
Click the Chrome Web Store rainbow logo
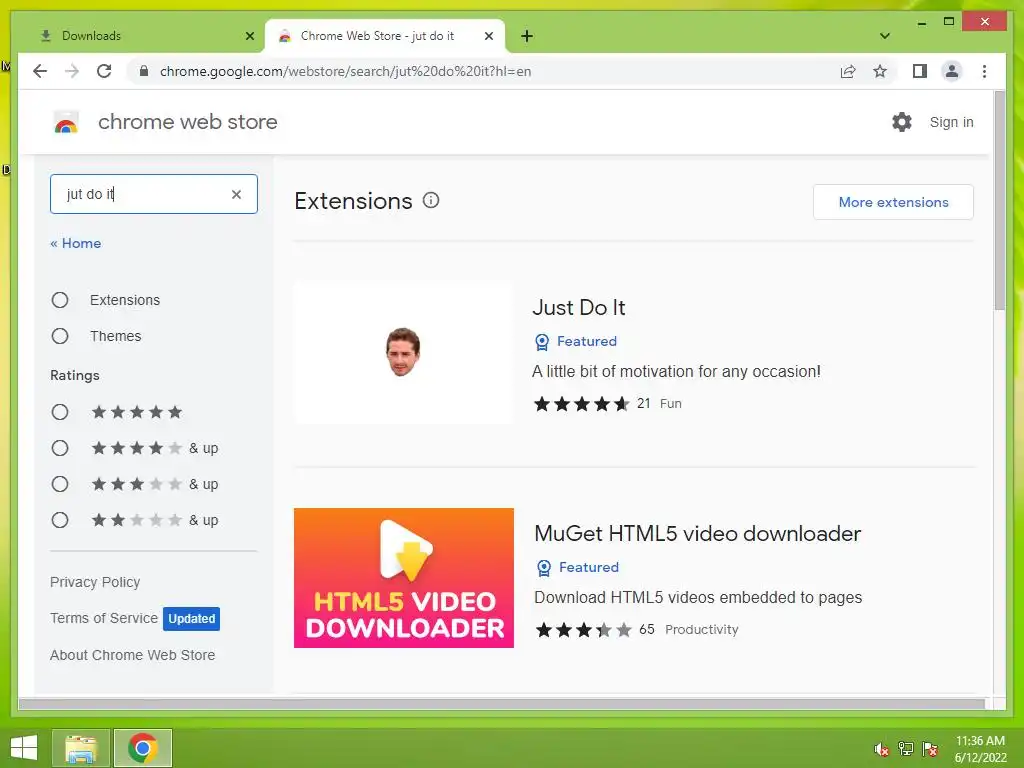(x=66, y=122)
